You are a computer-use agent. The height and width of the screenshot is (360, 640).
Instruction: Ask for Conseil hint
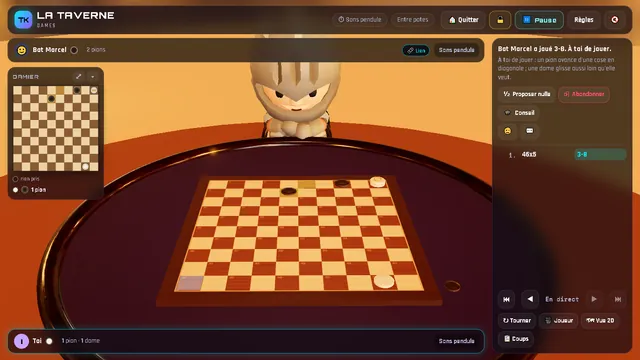coord(520,113)
